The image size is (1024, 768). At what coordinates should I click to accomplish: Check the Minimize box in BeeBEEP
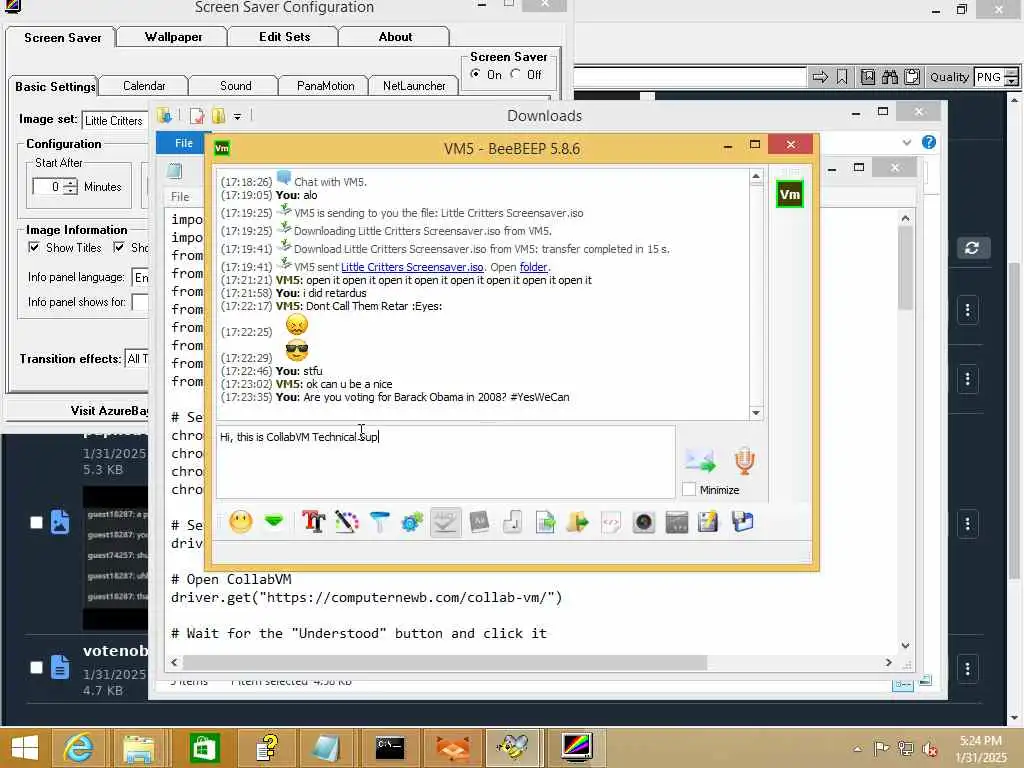688,489
